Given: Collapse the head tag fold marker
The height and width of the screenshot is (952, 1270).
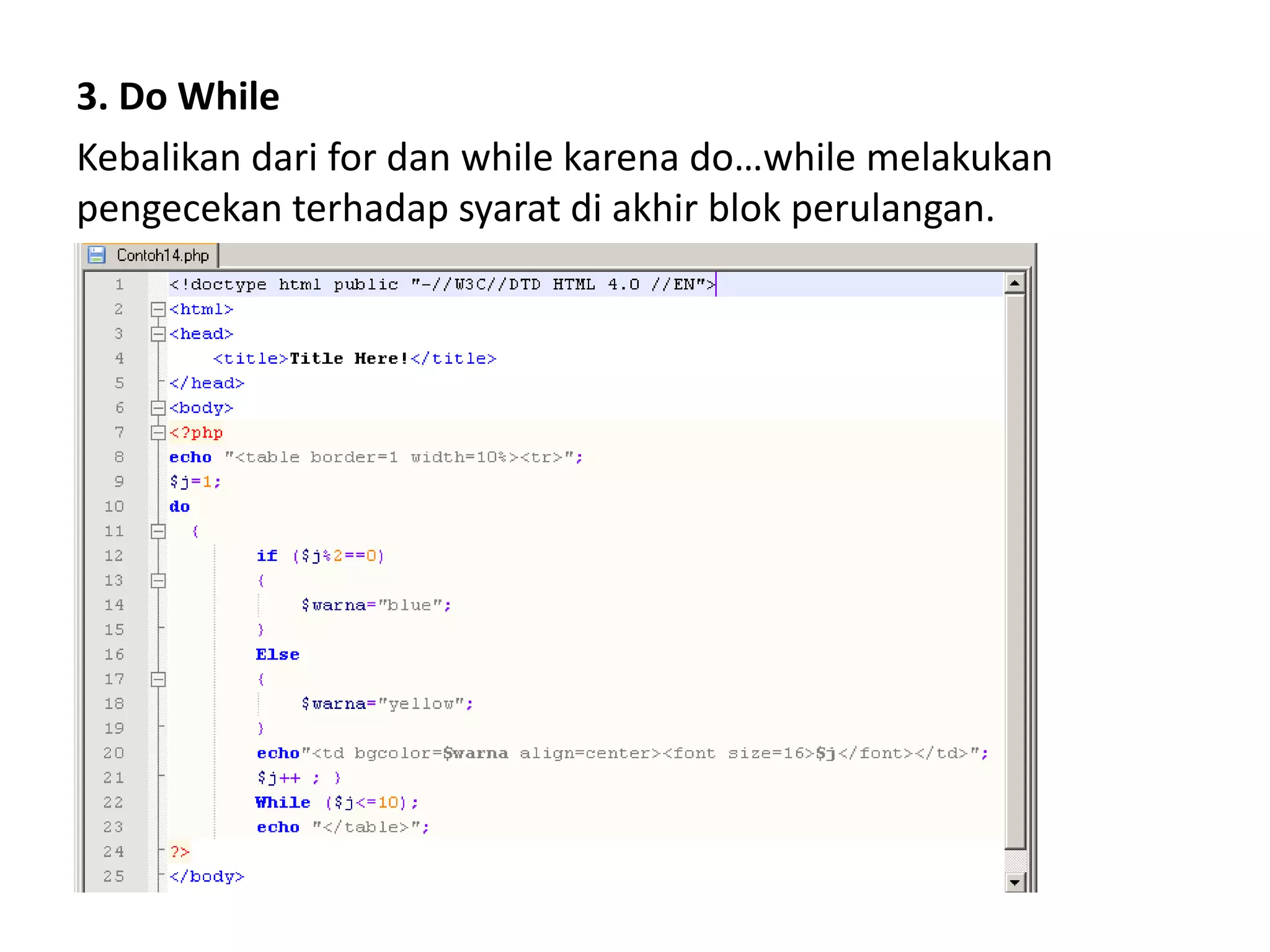Looking at the screenshot, I should pos(158,334).
